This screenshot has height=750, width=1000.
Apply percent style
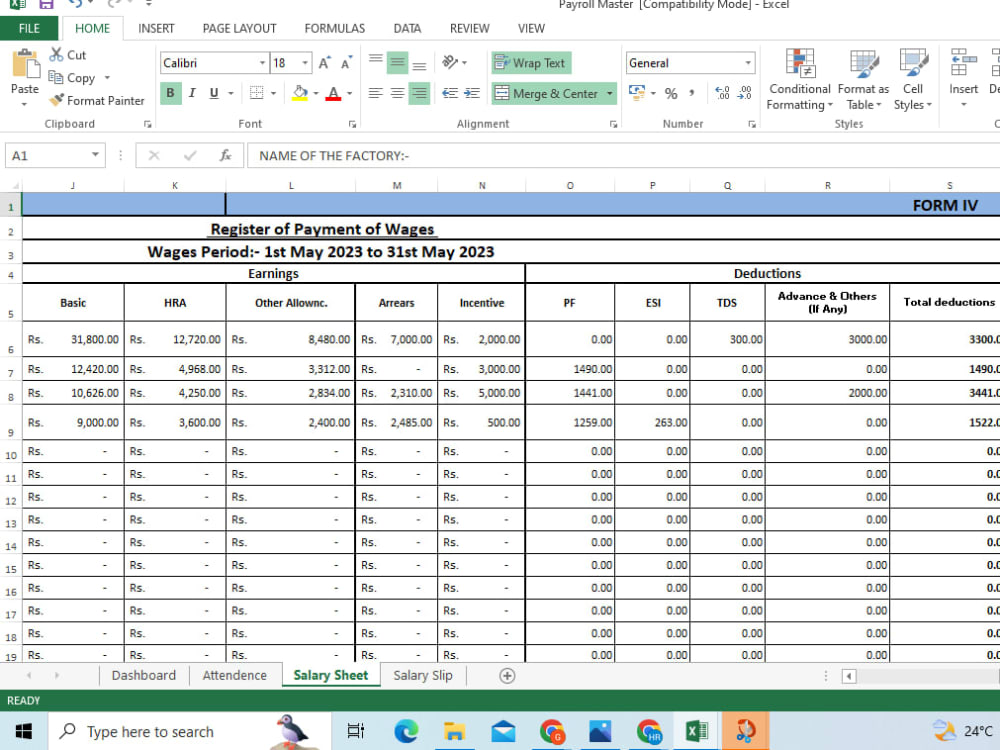tap(671, 93)
